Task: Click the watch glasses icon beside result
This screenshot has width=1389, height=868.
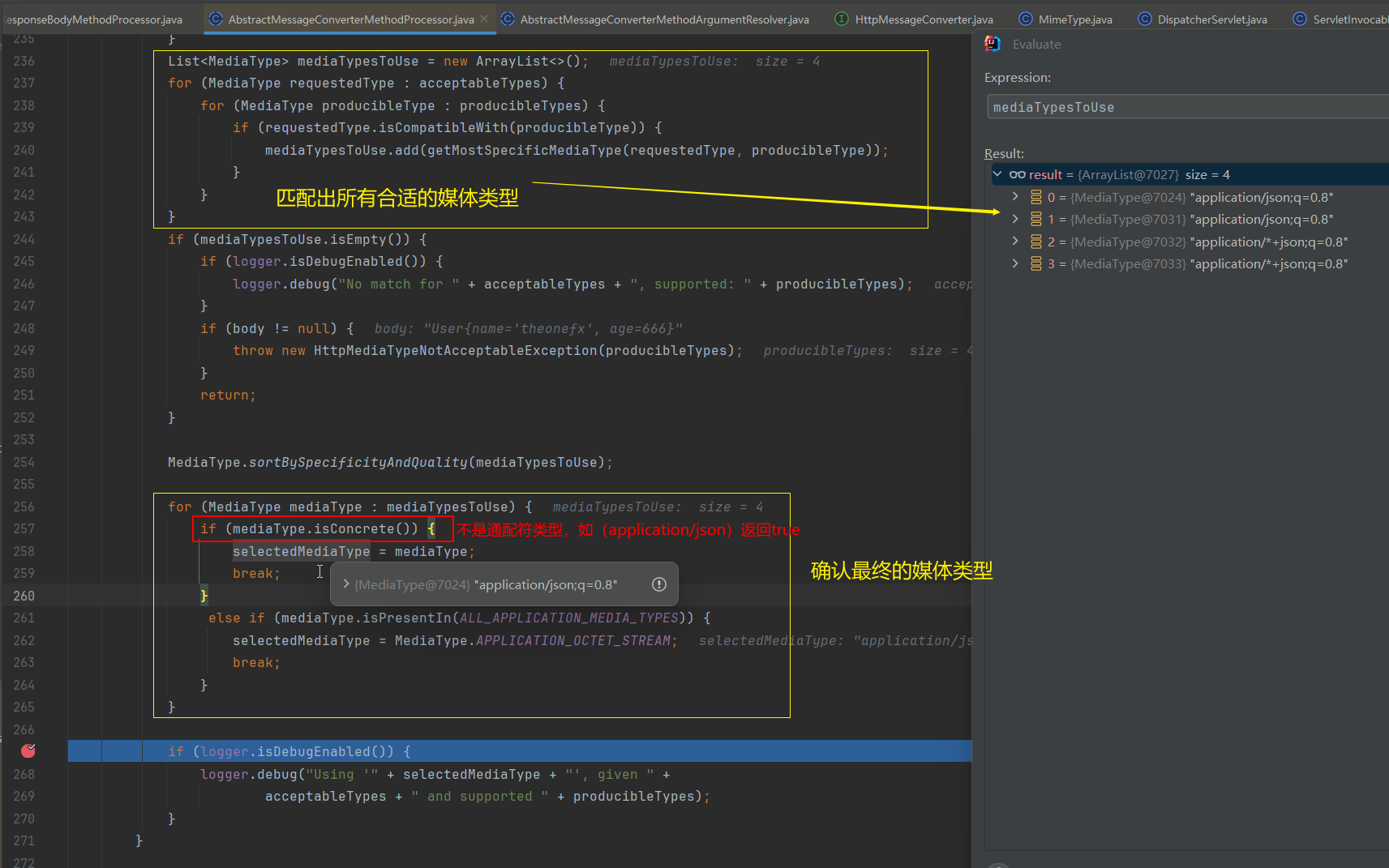Action: [1018, 174]
